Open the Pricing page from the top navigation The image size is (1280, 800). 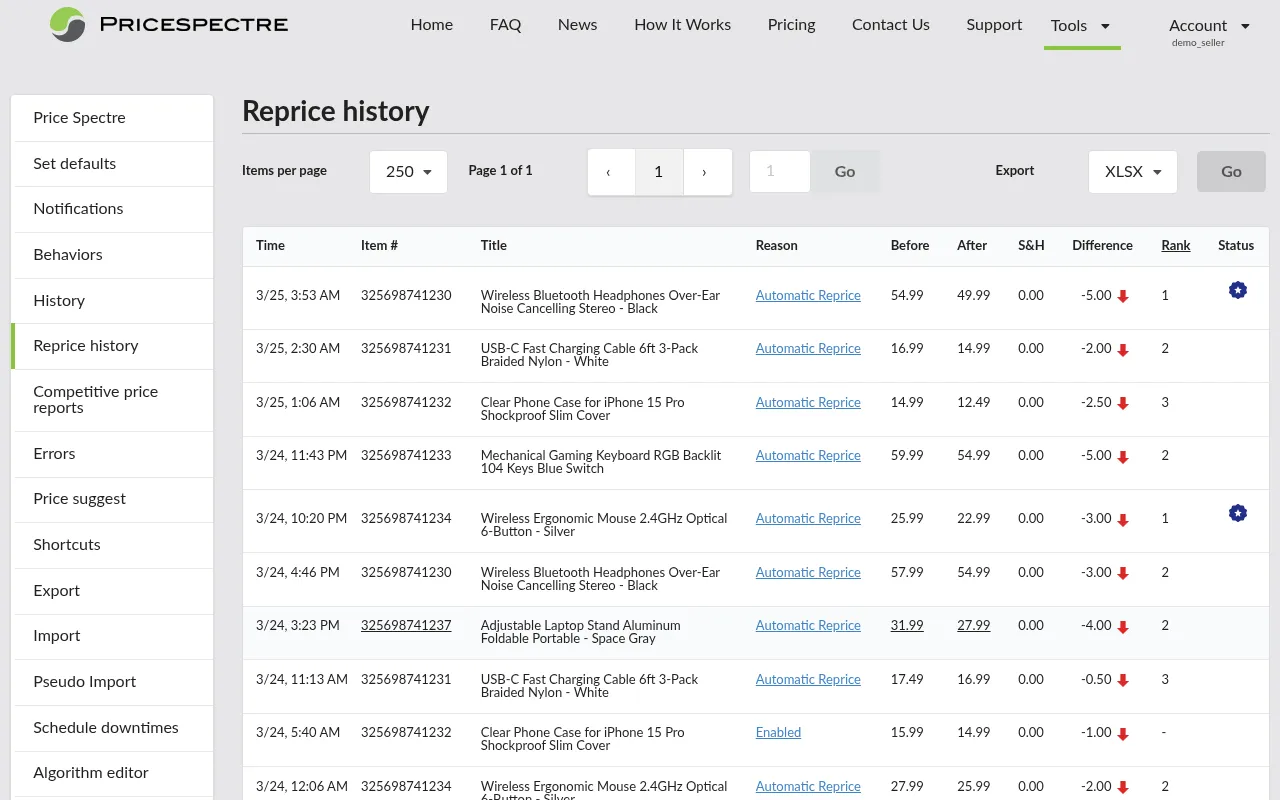pos(791,25)
